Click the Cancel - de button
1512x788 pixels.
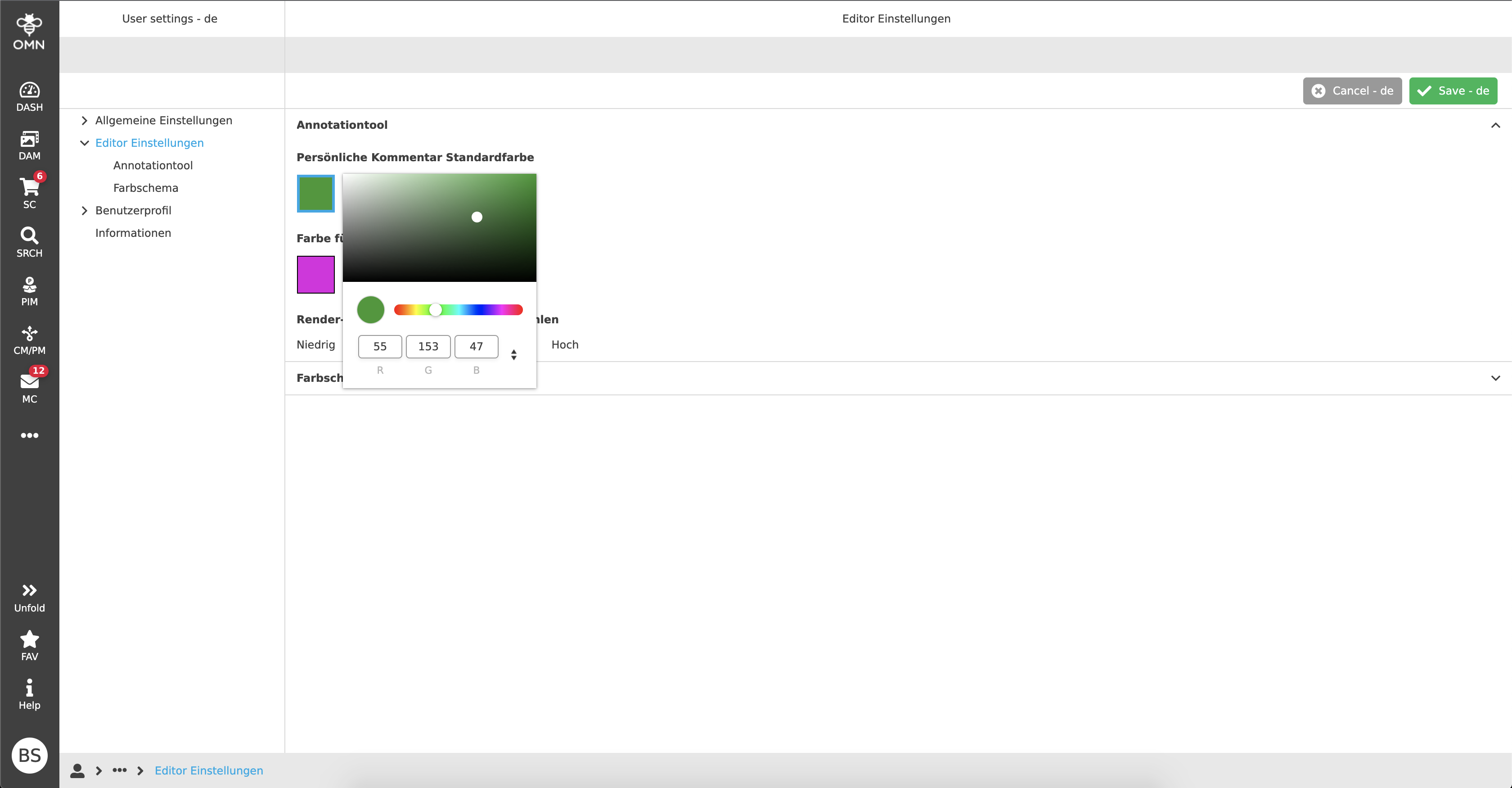1352,91
